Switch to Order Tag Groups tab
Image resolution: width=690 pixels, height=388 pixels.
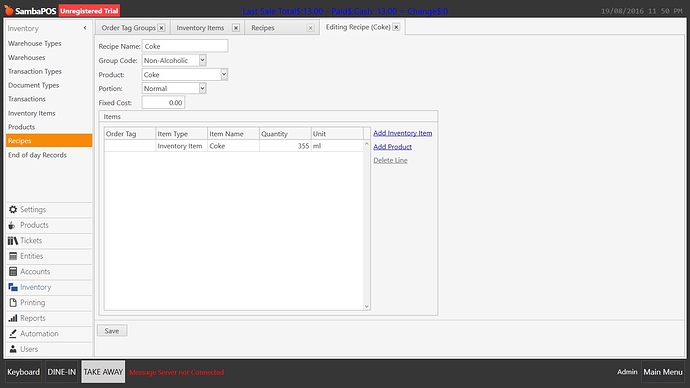click(x=128, y=28)
